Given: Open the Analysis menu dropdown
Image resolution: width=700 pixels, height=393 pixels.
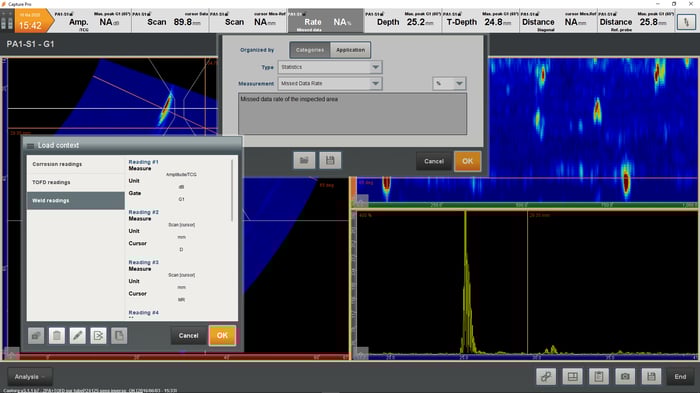Looking at the screenshot, I should click(30, 377).
